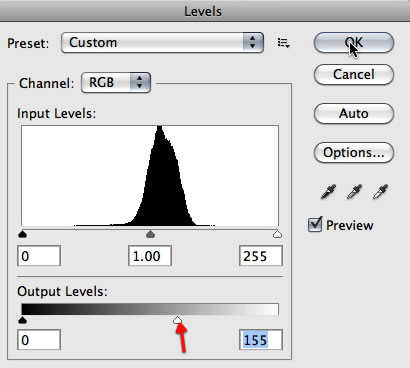Click the Output Levels label

[x=62, y=291]
